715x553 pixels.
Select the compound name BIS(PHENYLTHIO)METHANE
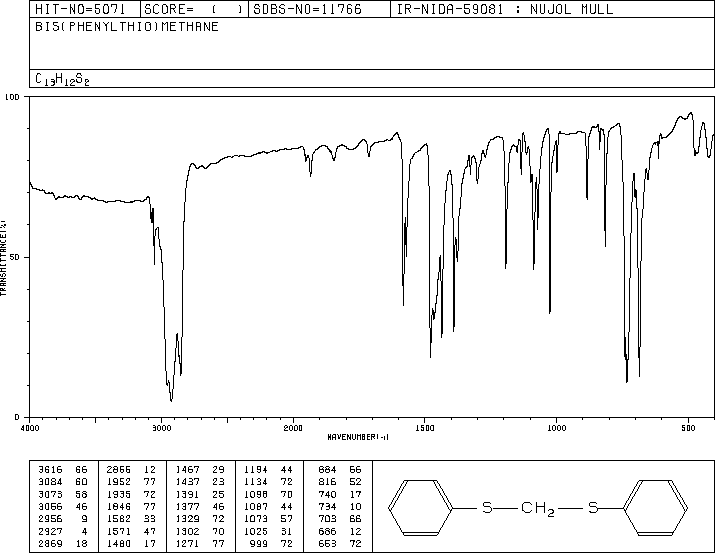[x=127, y=26]
